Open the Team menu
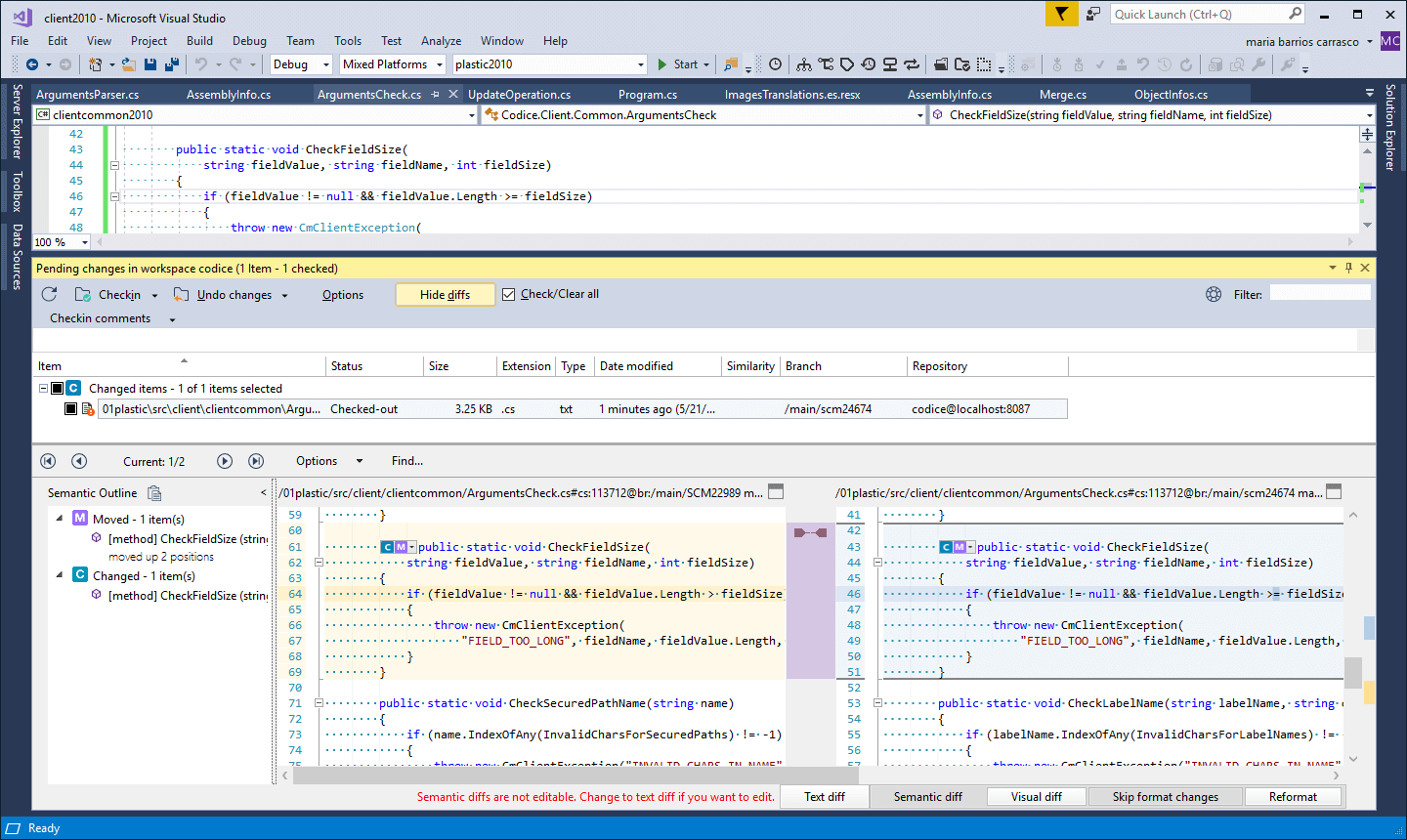 click(x=300, y=41)
